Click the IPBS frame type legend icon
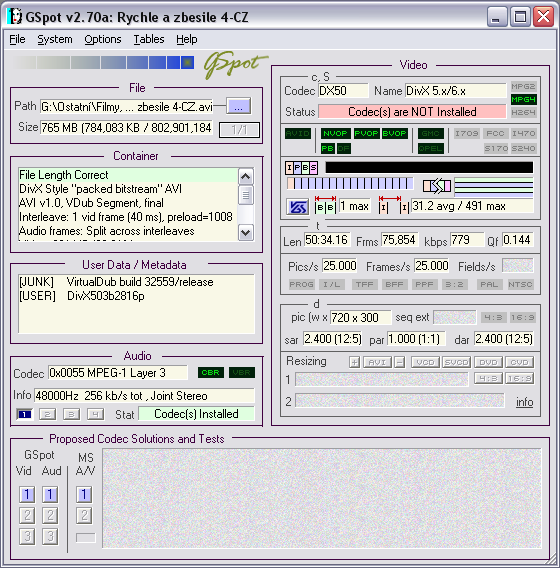This screenshot has height=568, width=560. (x=301, y=168)
